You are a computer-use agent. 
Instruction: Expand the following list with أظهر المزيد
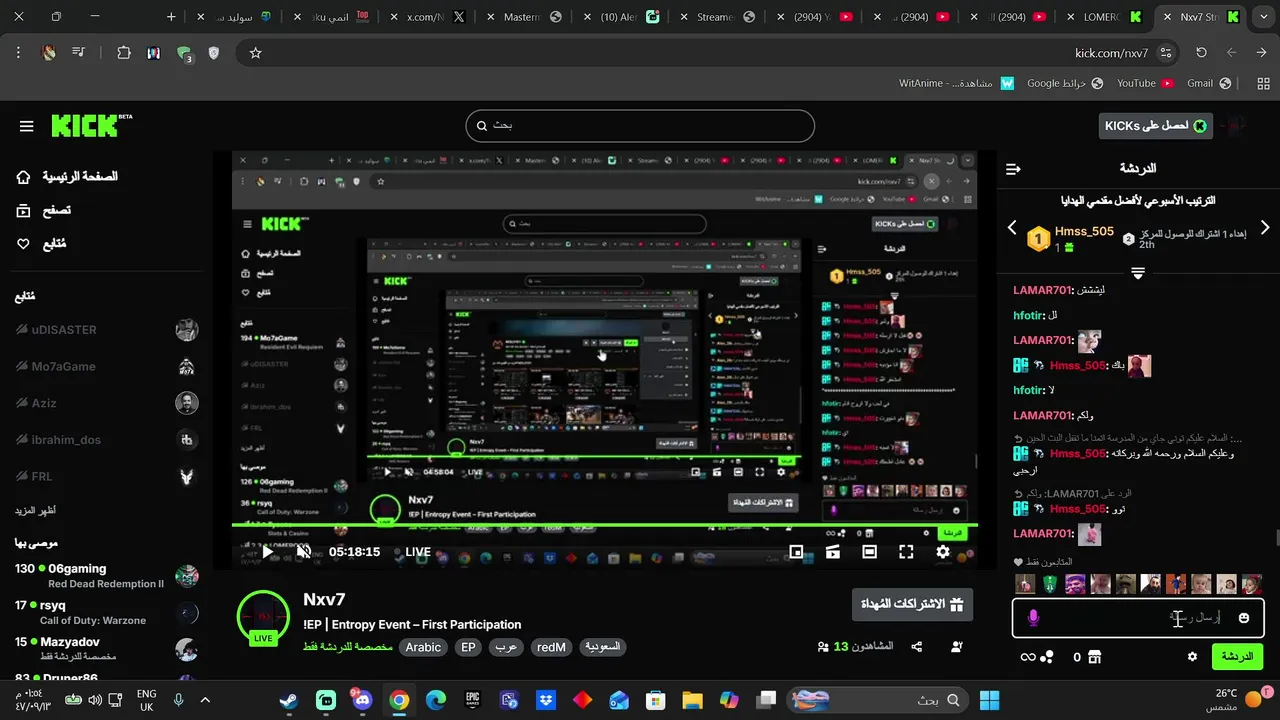35,510
